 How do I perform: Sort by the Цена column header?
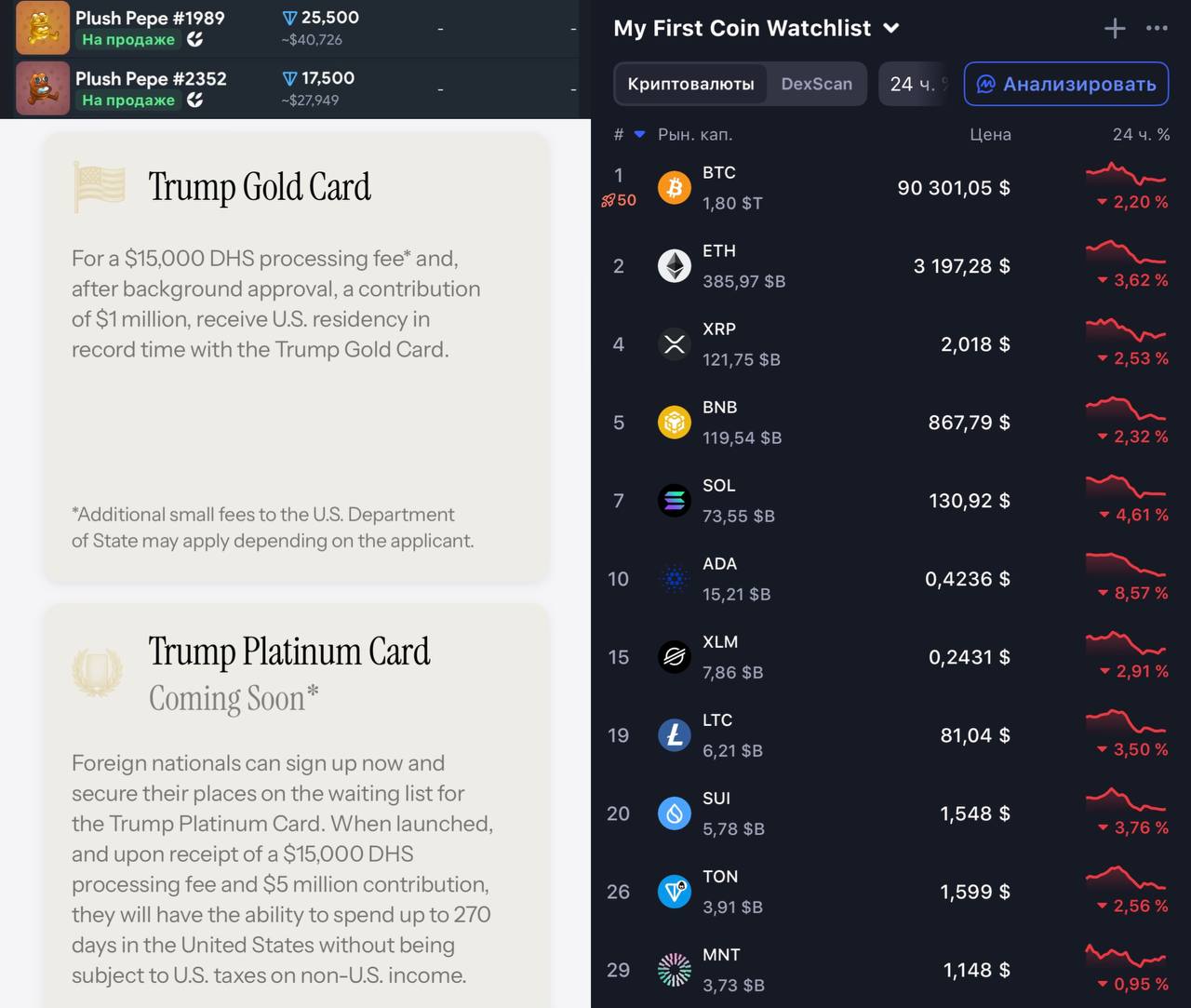pos(990,135)
